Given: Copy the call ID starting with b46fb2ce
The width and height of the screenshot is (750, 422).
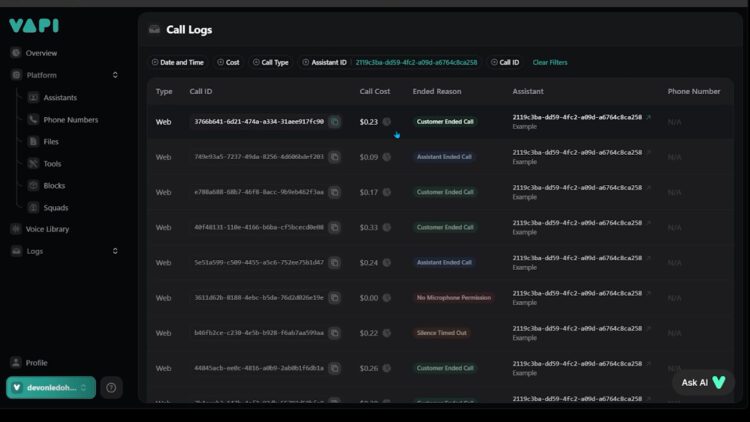Looking at the screenshot, I should pyautogui.click(x=335, y=333).
